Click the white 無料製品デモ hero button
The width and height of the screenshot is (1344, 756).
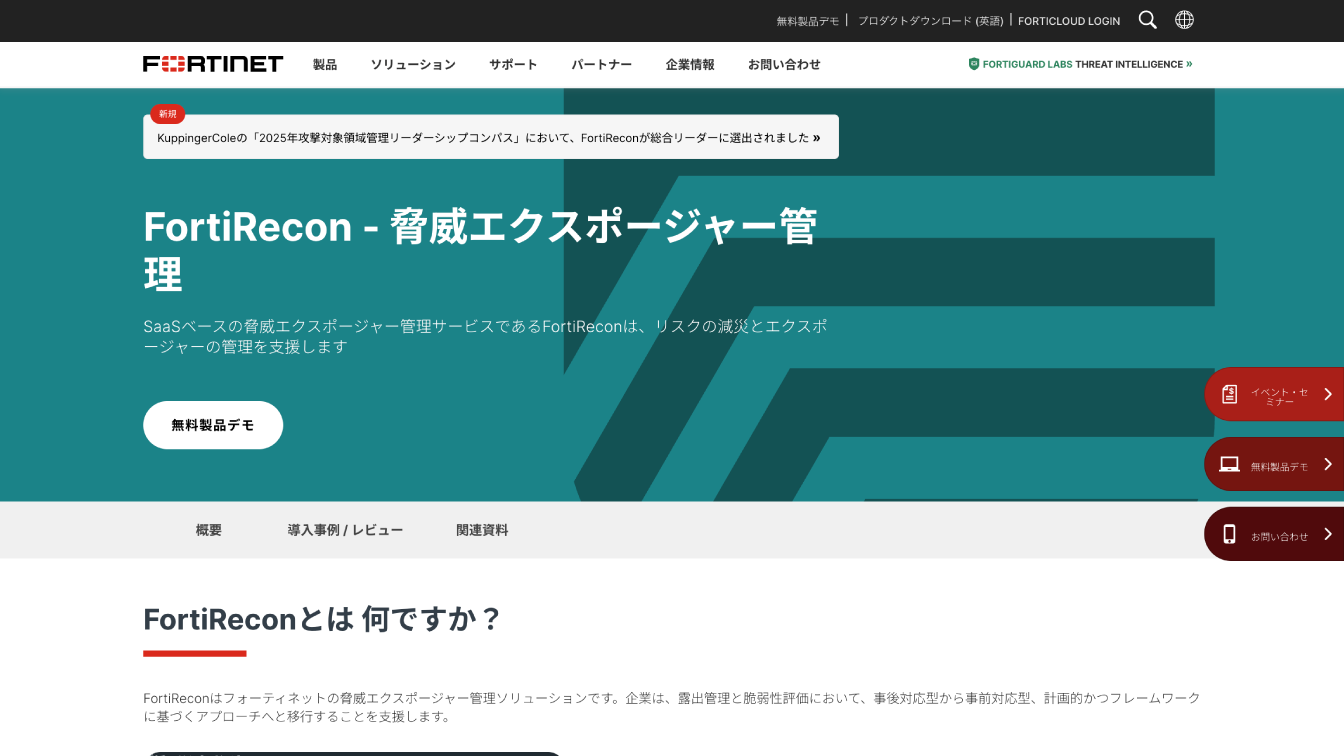[x=213, y=425]
